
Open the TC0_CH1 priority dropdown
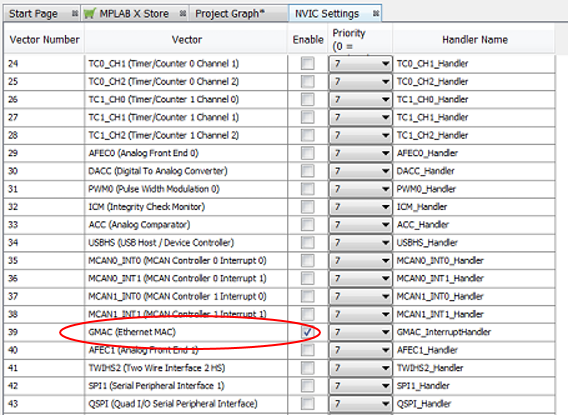click(360, 64)
